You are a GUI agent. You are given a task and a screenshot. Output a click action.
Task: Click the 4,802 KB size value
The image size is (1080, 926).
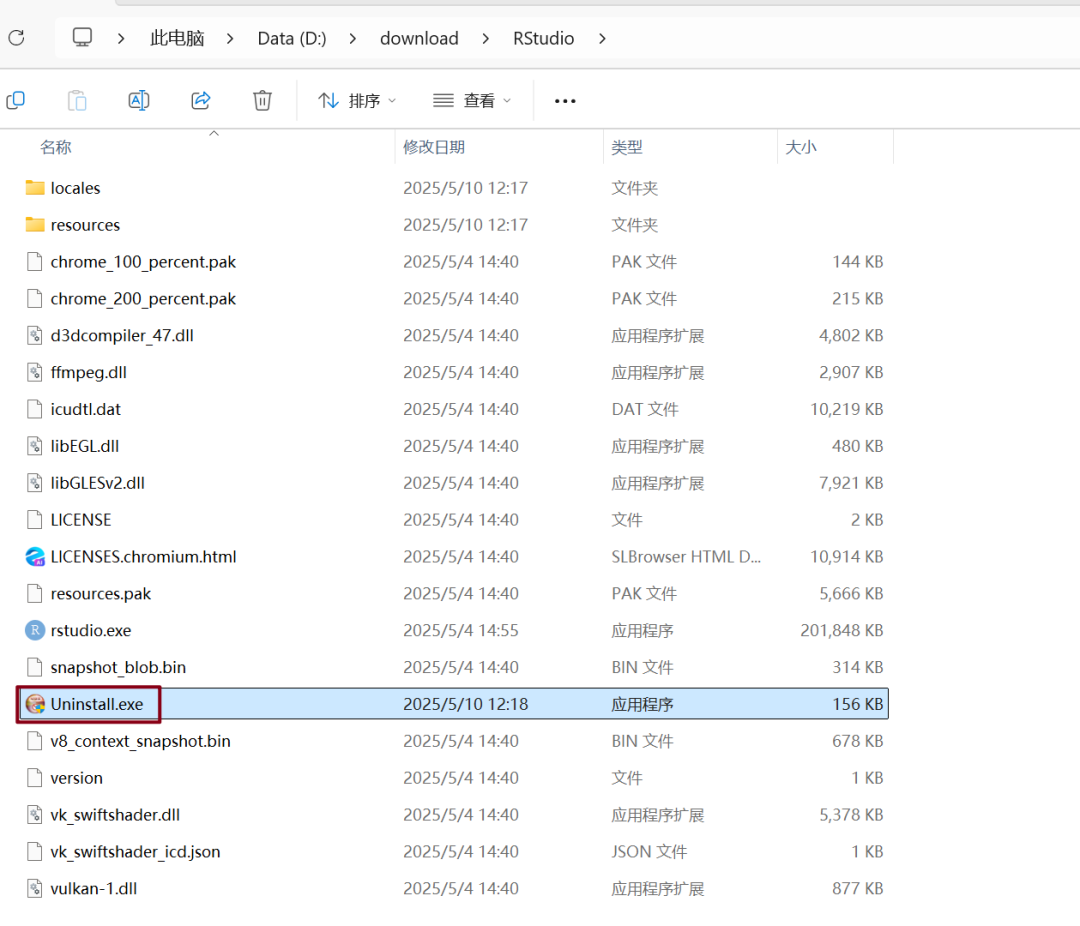(851, 336)
